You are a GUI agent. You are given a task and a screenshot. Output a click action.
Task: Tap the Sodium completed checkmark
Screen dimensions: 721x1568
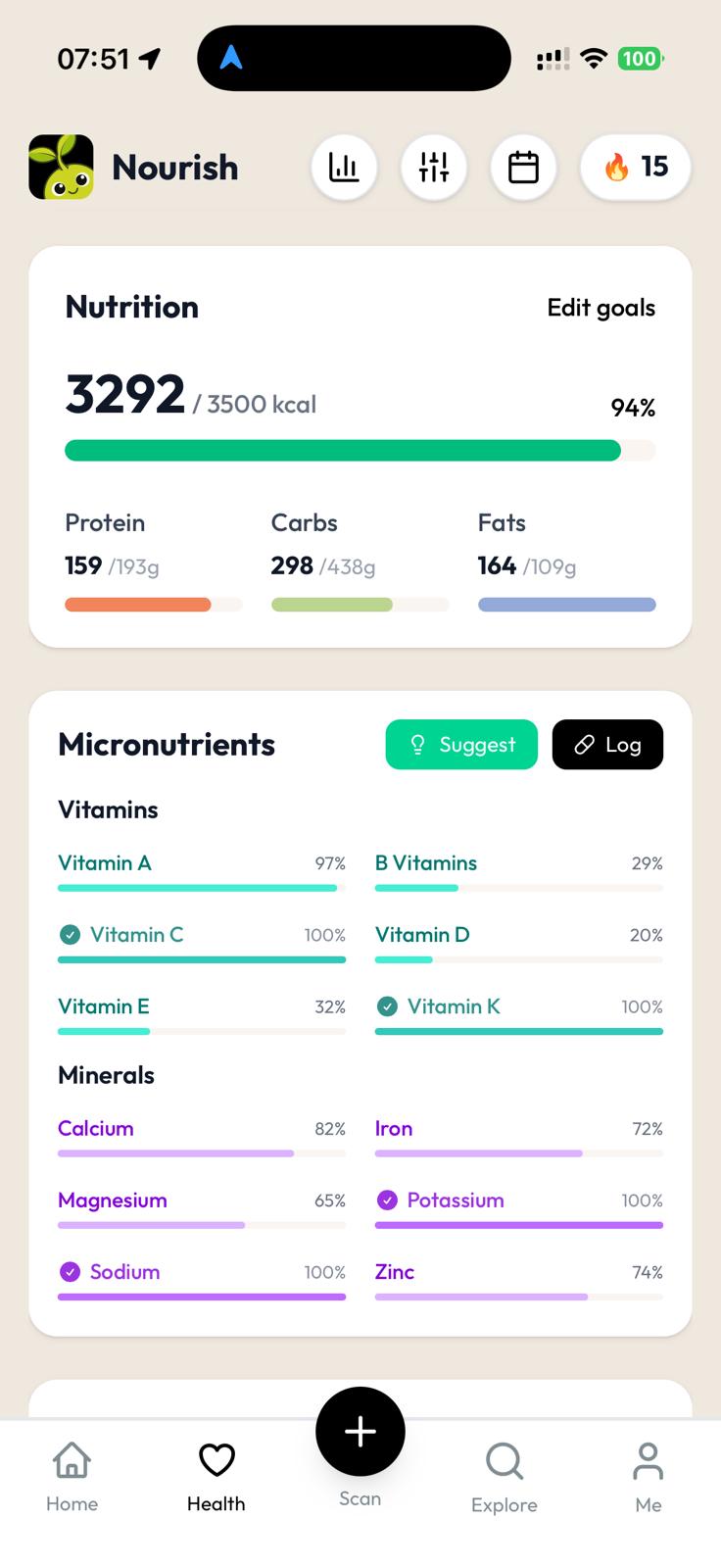pos(70,1272)
